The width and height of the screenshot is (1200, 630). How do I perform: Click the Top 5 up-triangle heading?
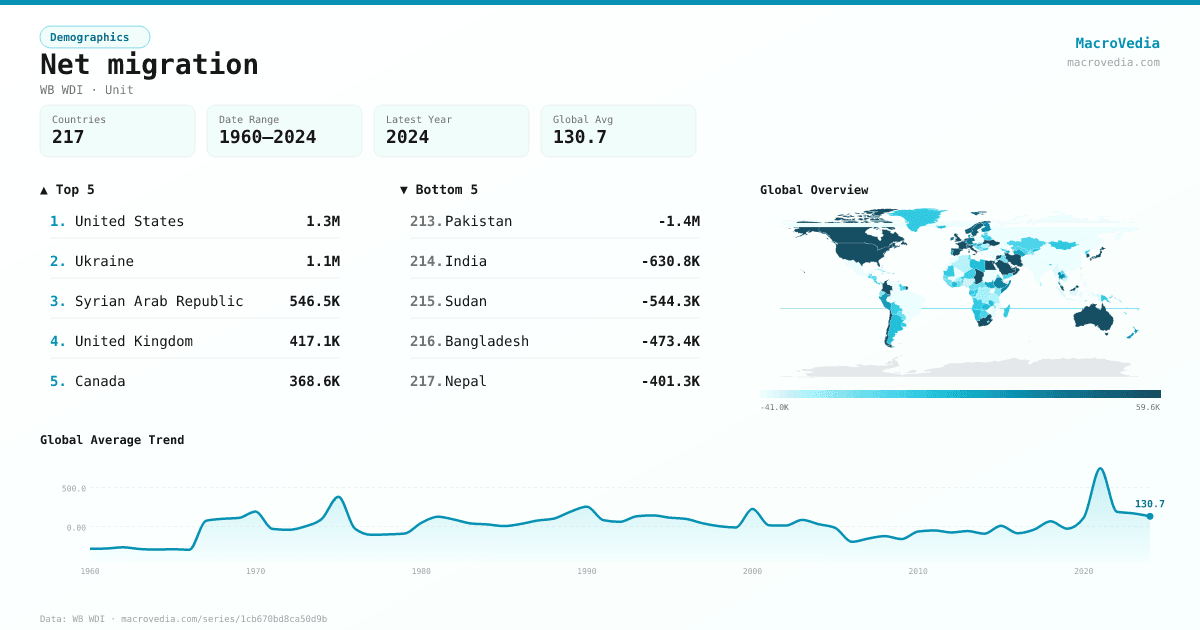pos(68,190)
